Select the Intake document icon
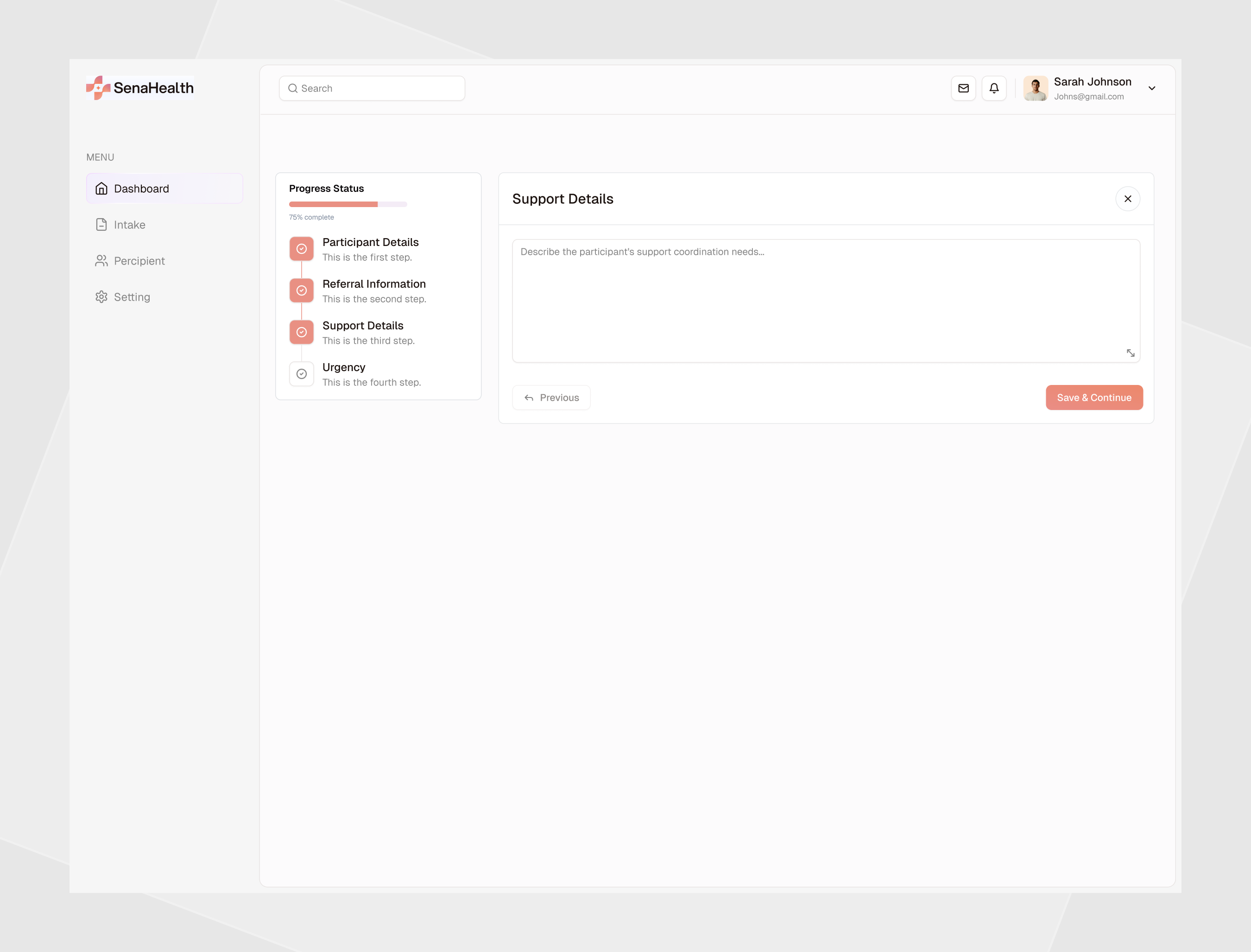 [101, 224]
